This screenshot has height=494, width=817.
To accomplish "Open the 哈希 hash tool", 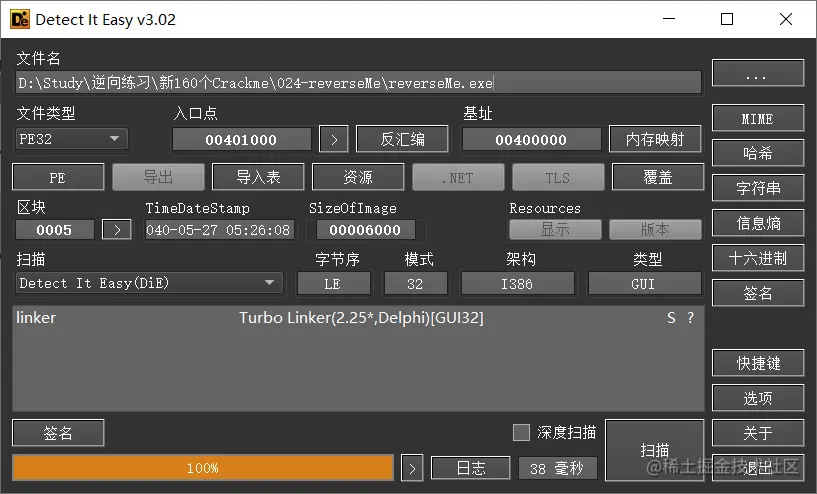I will (758, 153).
